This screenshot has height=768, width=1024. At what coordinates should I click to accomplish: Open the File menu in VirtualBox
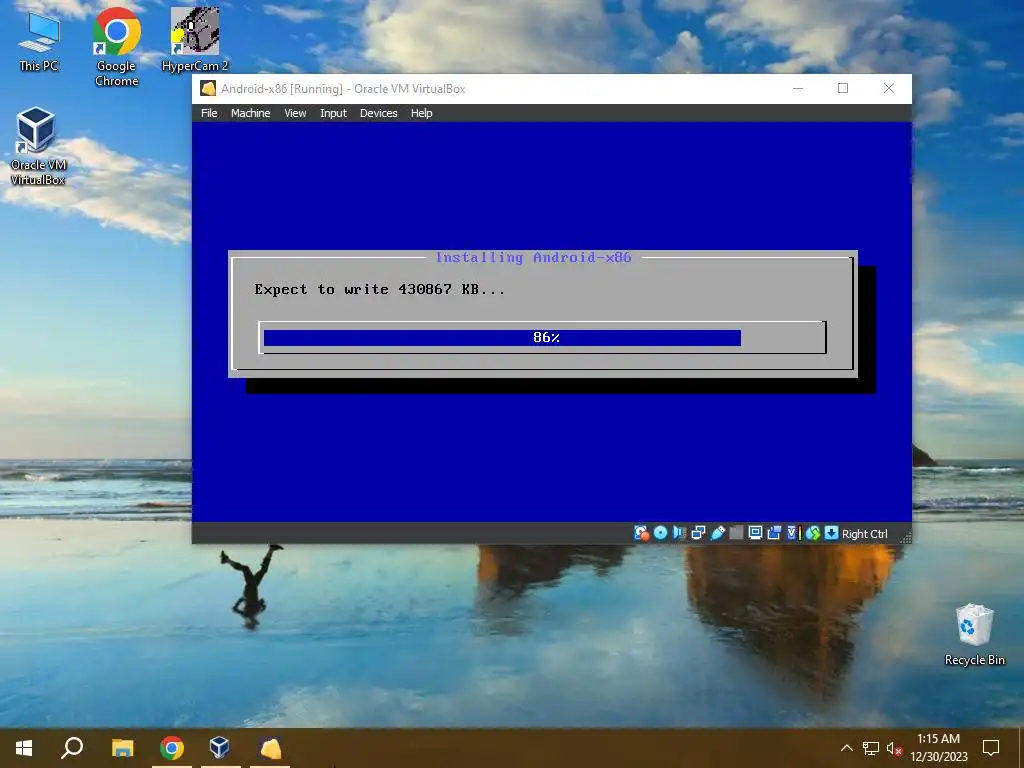pos(209,113)
